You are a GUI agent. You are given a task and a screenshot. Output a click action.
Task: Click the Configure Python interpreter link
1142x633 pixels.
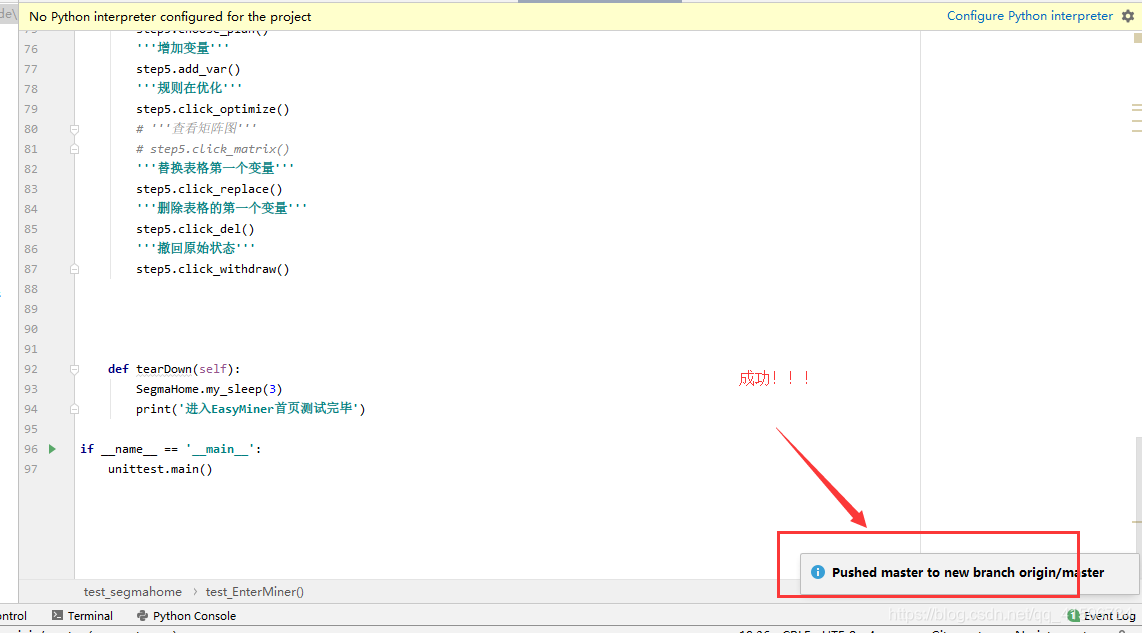1029,16
